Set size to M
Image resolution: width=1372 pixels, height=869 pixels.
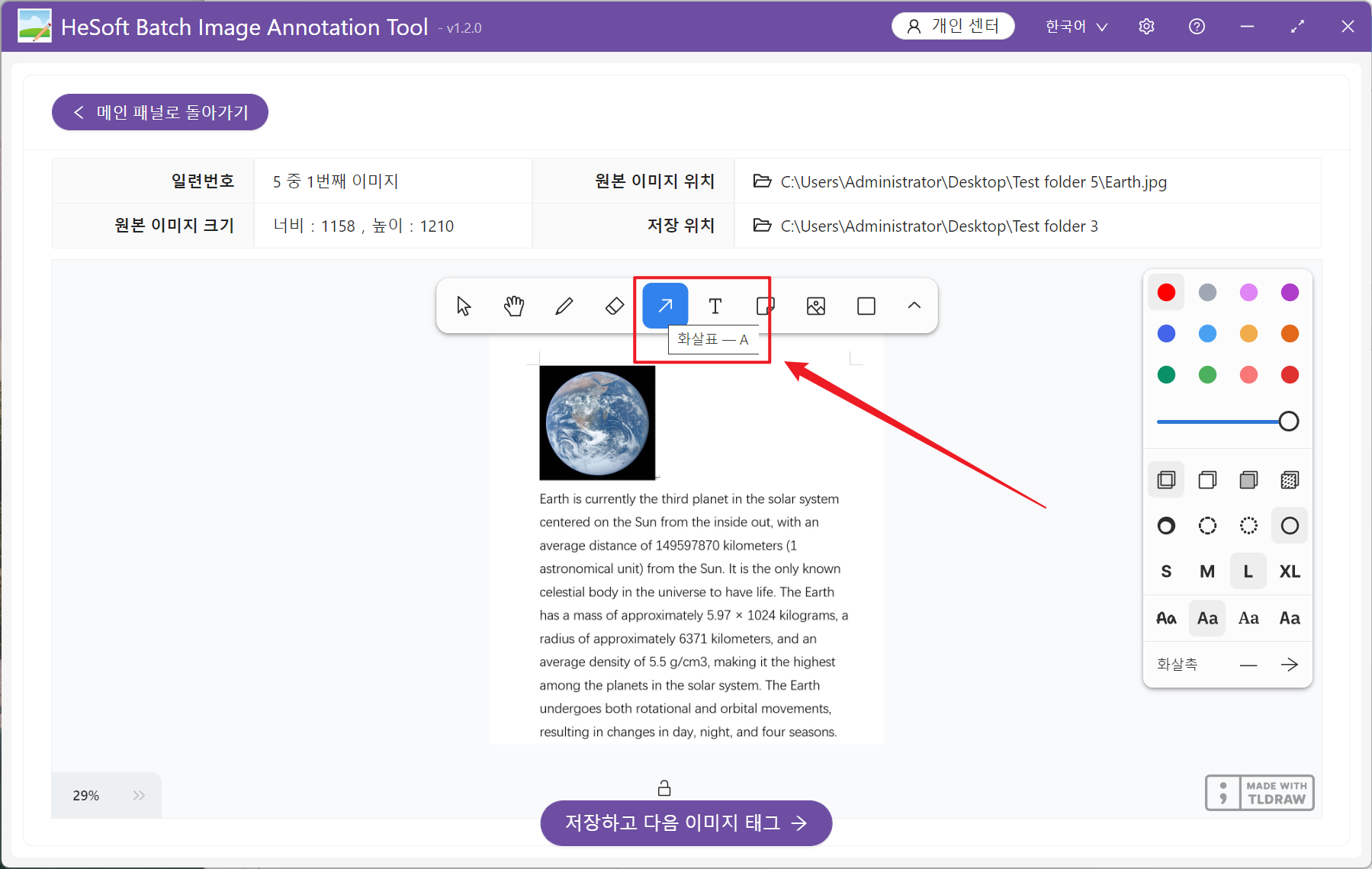tap(1207, 571)
